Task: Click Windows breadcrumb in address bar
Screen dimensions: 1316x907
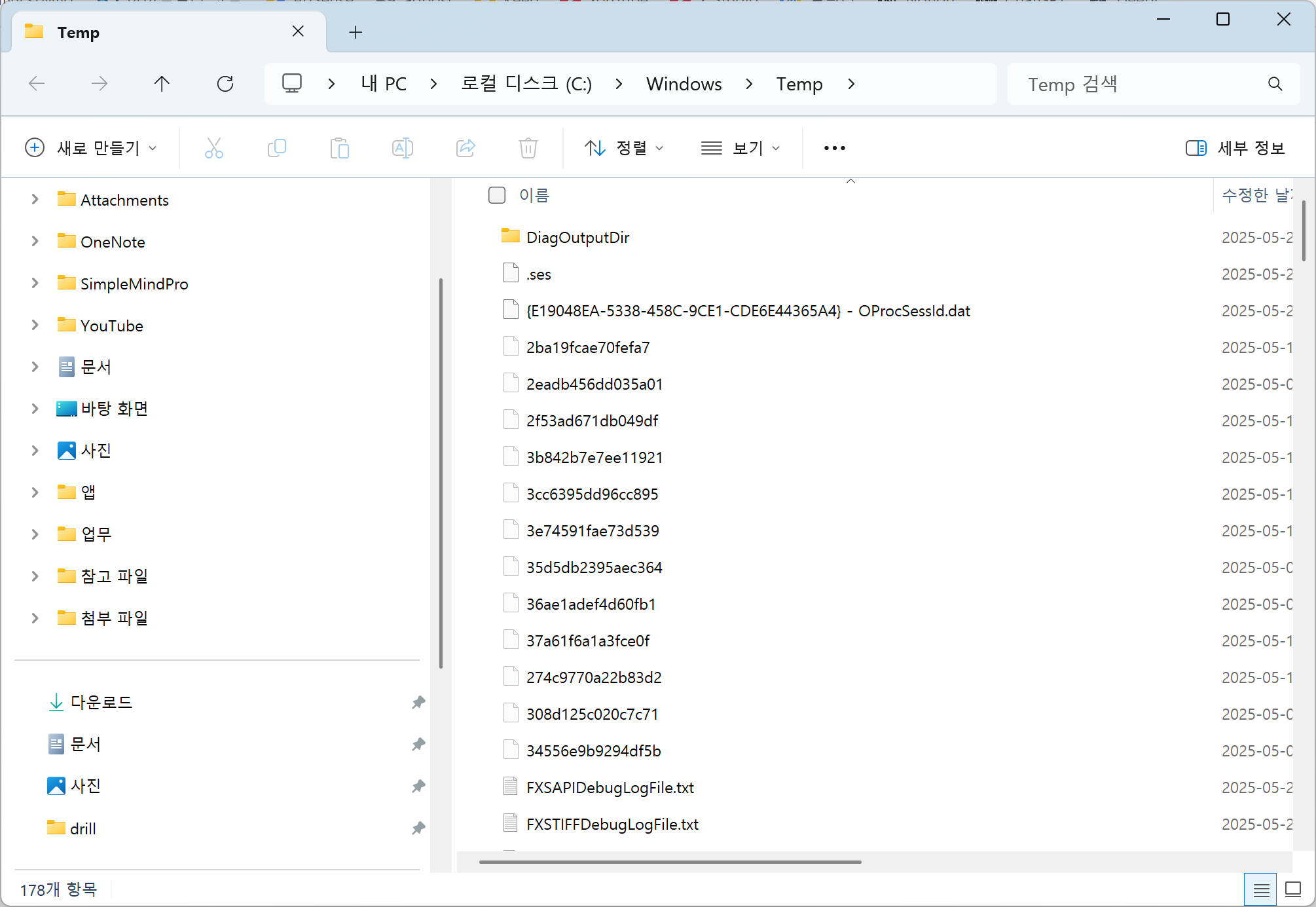Action: pos(684,84)
